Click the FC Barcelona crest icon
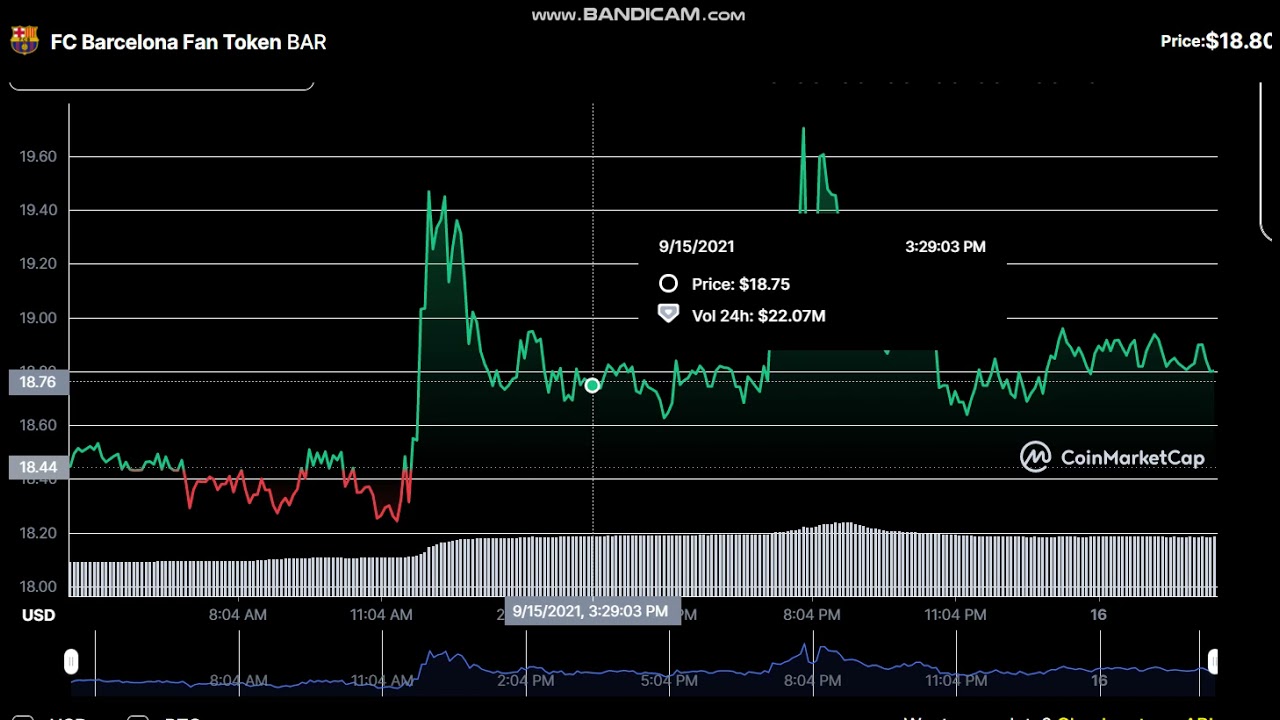The width and height of the screenshot is (1280, 720). pos(24,41)
